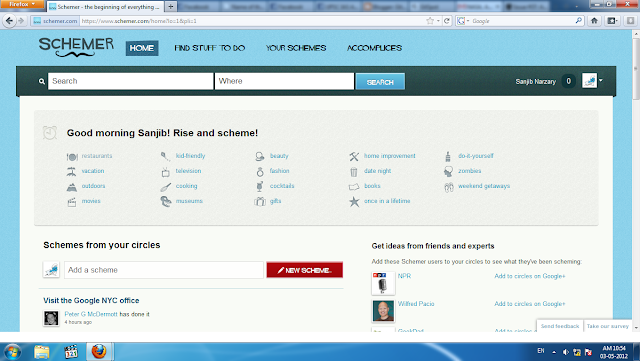Click the browser URL address bar
The height and width of the screenshot is (361, 640).
coord(251,21)
